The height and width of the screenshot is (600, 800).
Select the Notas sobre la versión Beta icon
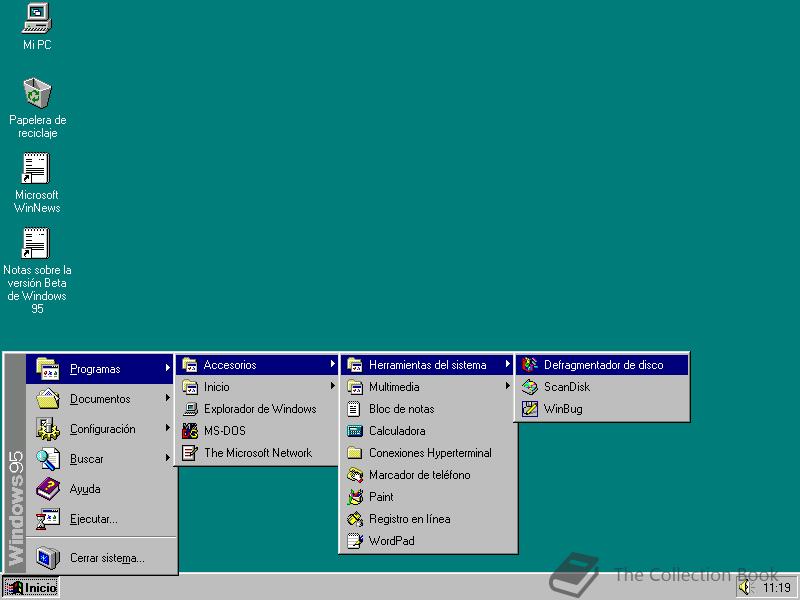point(36,243)
